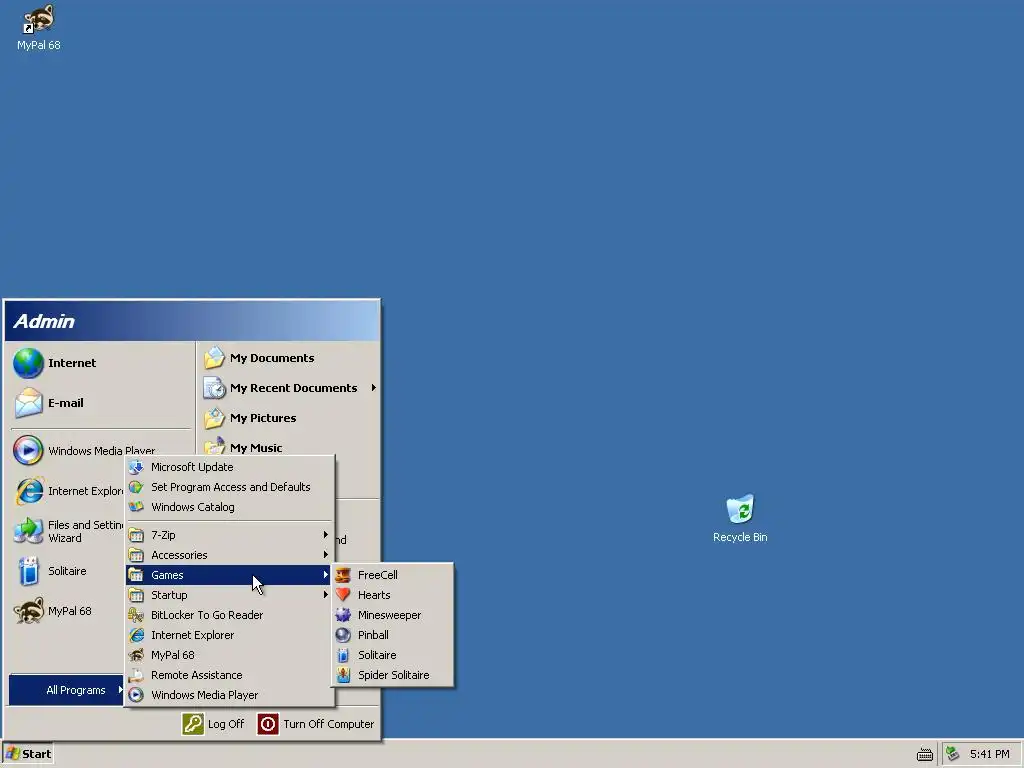Click the MyPal 68 desktop shortcut

click(x=39, y=27)
